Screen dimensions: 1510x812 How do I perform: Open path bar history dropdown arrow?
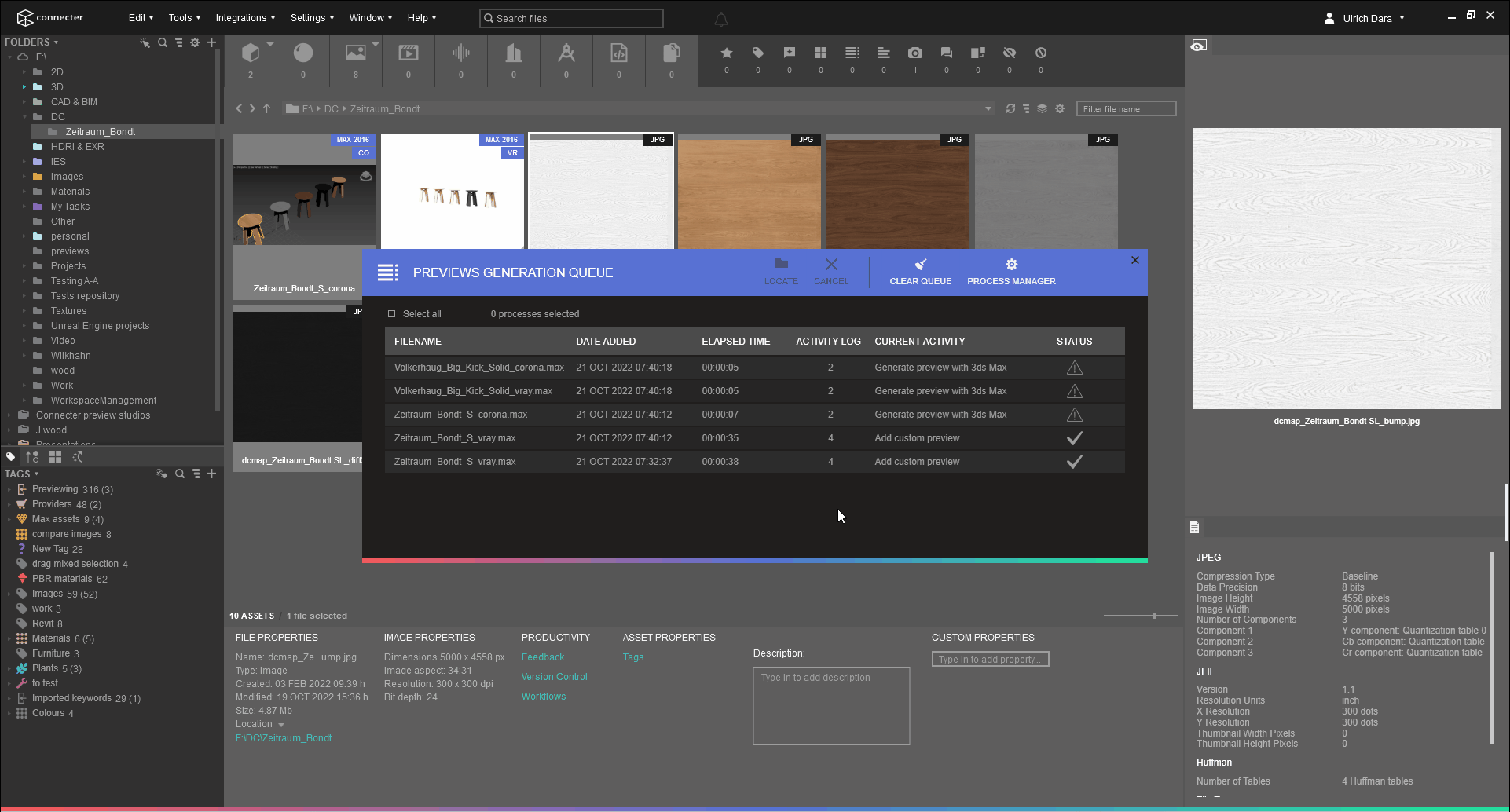(x=988, y=108)
